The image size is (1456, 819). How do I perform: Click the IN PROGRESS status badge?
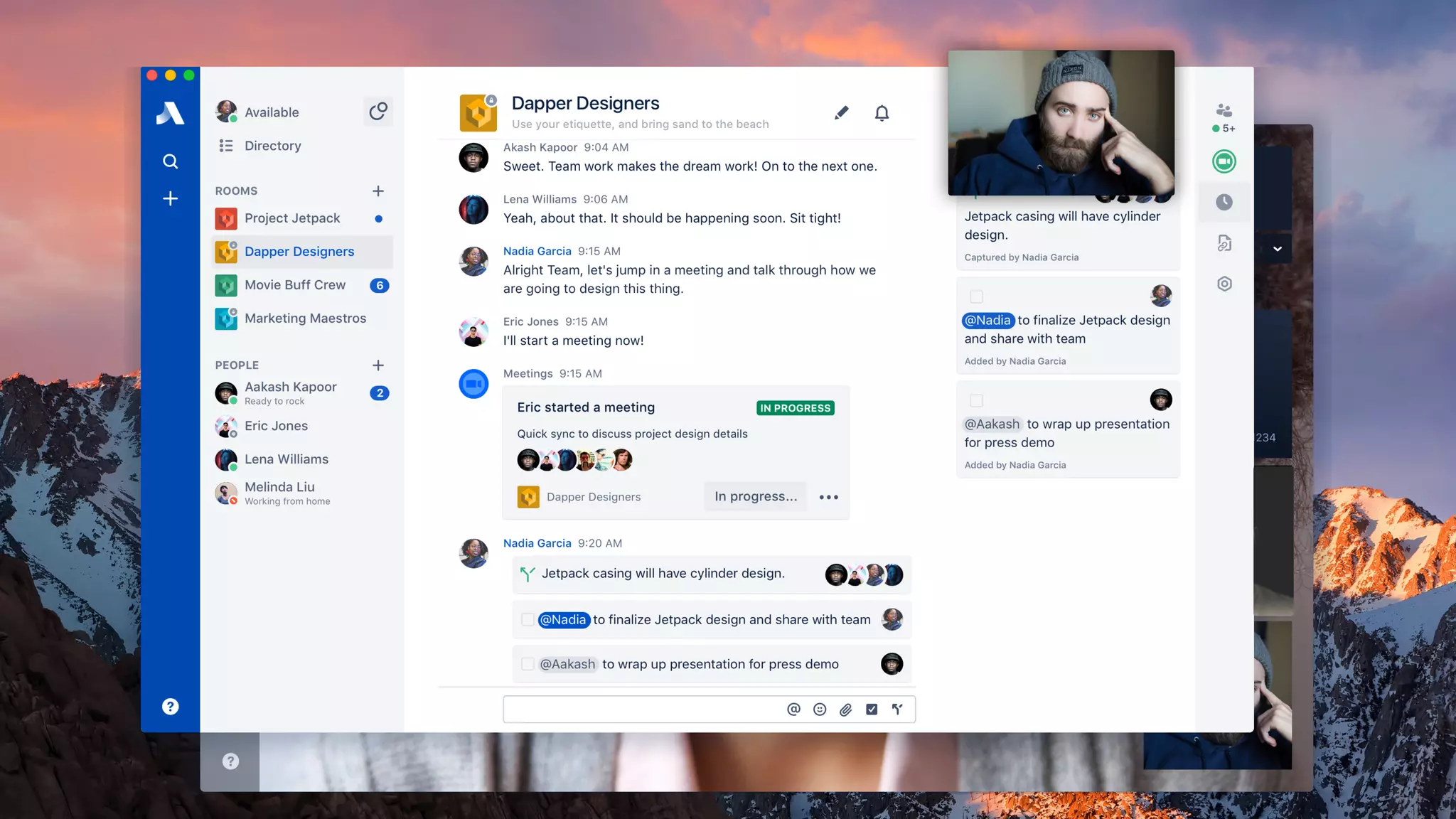click(x=796, y=408)
